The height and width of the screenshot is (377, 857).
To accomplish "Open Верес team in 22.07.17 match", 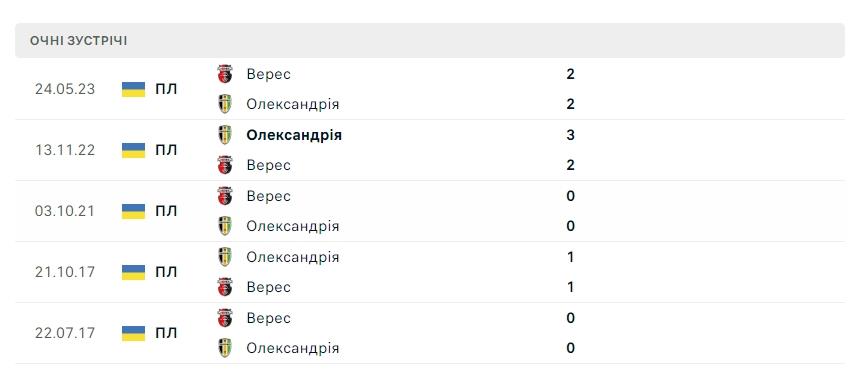I will point(268,318).
